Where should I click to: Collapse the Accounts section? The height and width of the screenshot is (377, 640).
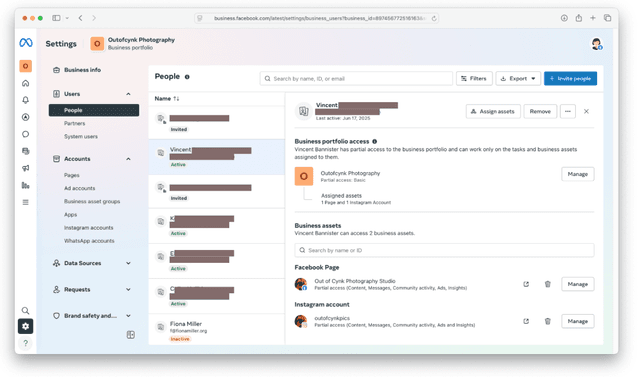128,159
